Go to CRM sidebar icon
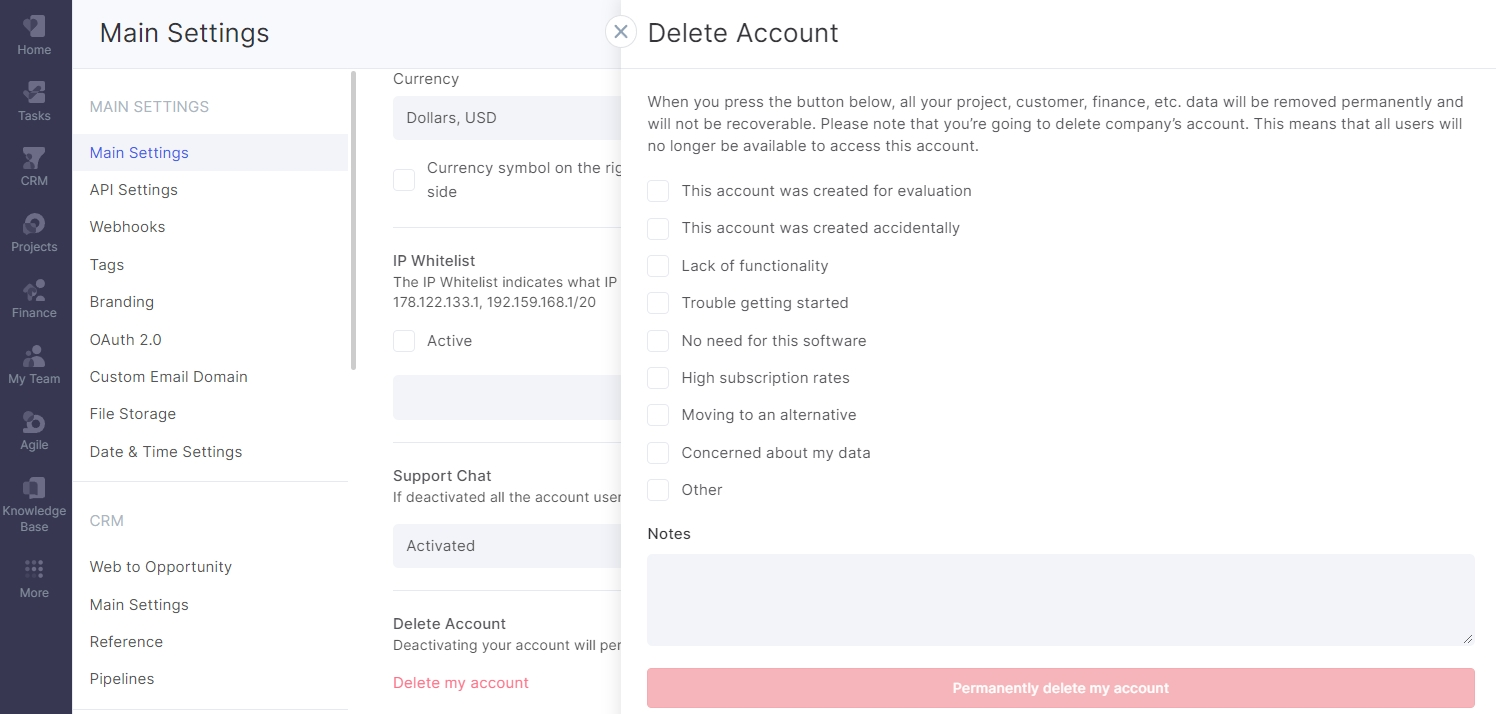1496x714 pixels. pyautogui.click(x=34, y=167)
